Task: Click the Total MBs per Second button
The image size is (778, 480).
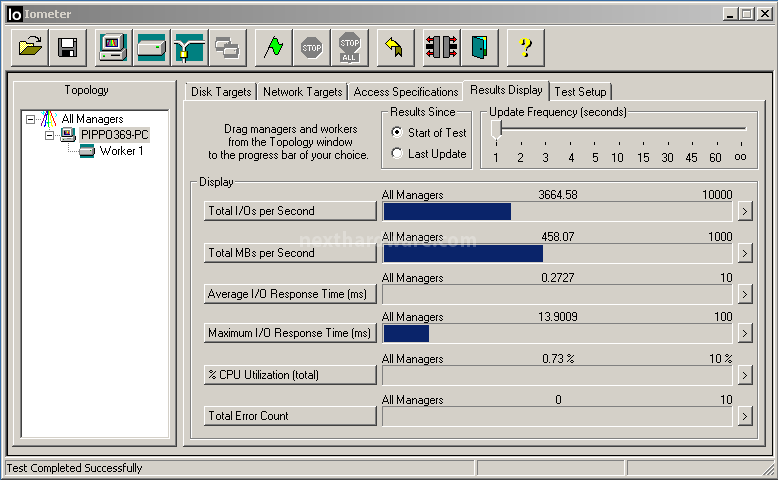Action: tap(290, 253)
